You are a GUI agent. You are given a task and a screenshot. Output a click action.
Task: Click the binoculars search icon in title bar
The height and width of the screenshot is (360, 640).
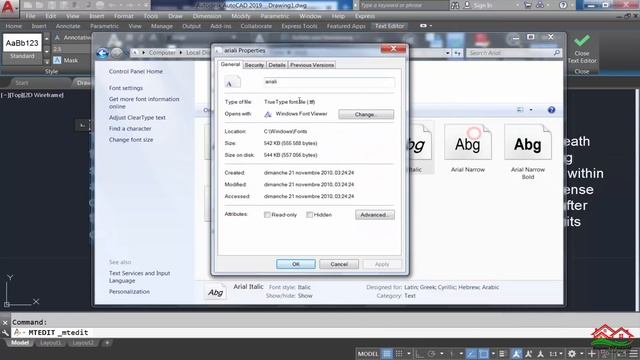[x=455, y=5]
